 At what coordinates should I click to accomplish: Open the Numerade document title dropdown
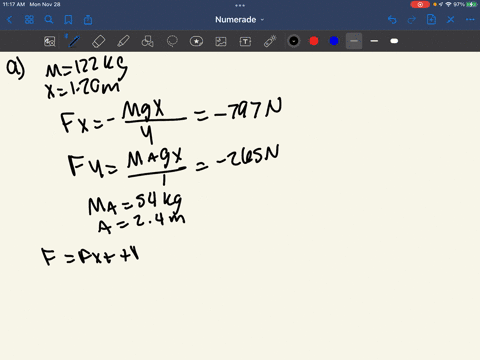click(239, 20)
